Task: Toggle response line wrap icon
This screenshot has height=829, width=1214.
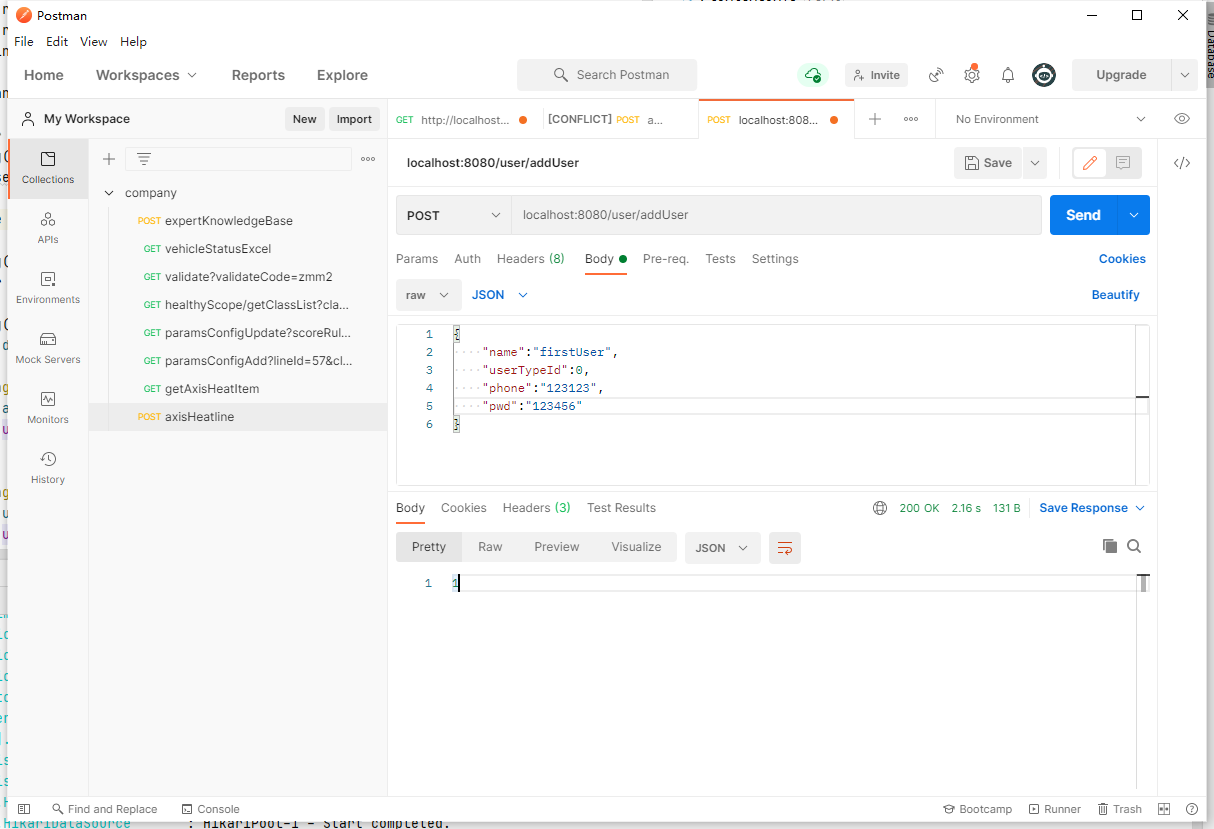Action: tap(785, 548)
